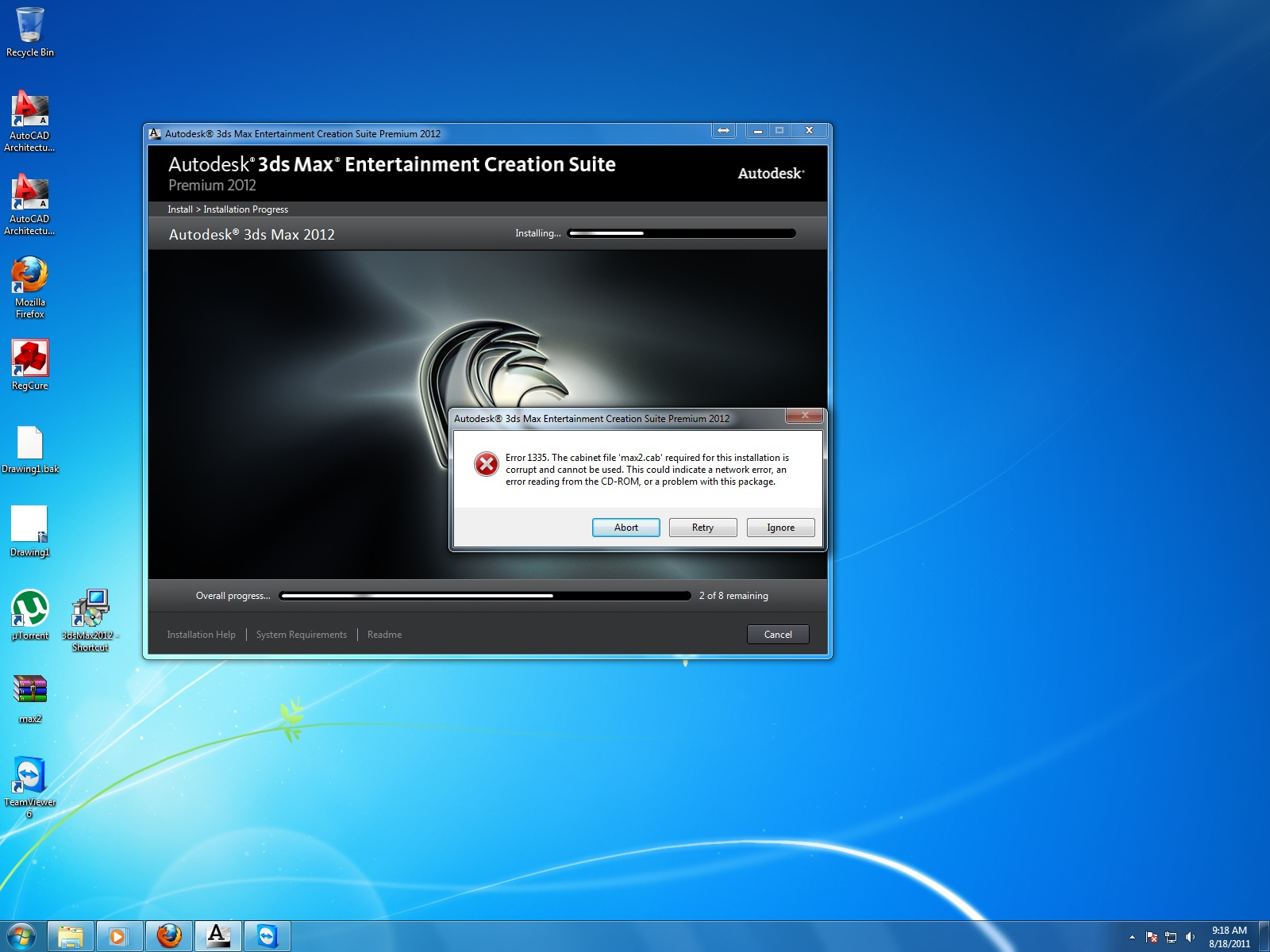Cancel the Autodesk suite installation
The height and width of the screenshot is (952, 1270).
tap(778, 634)
